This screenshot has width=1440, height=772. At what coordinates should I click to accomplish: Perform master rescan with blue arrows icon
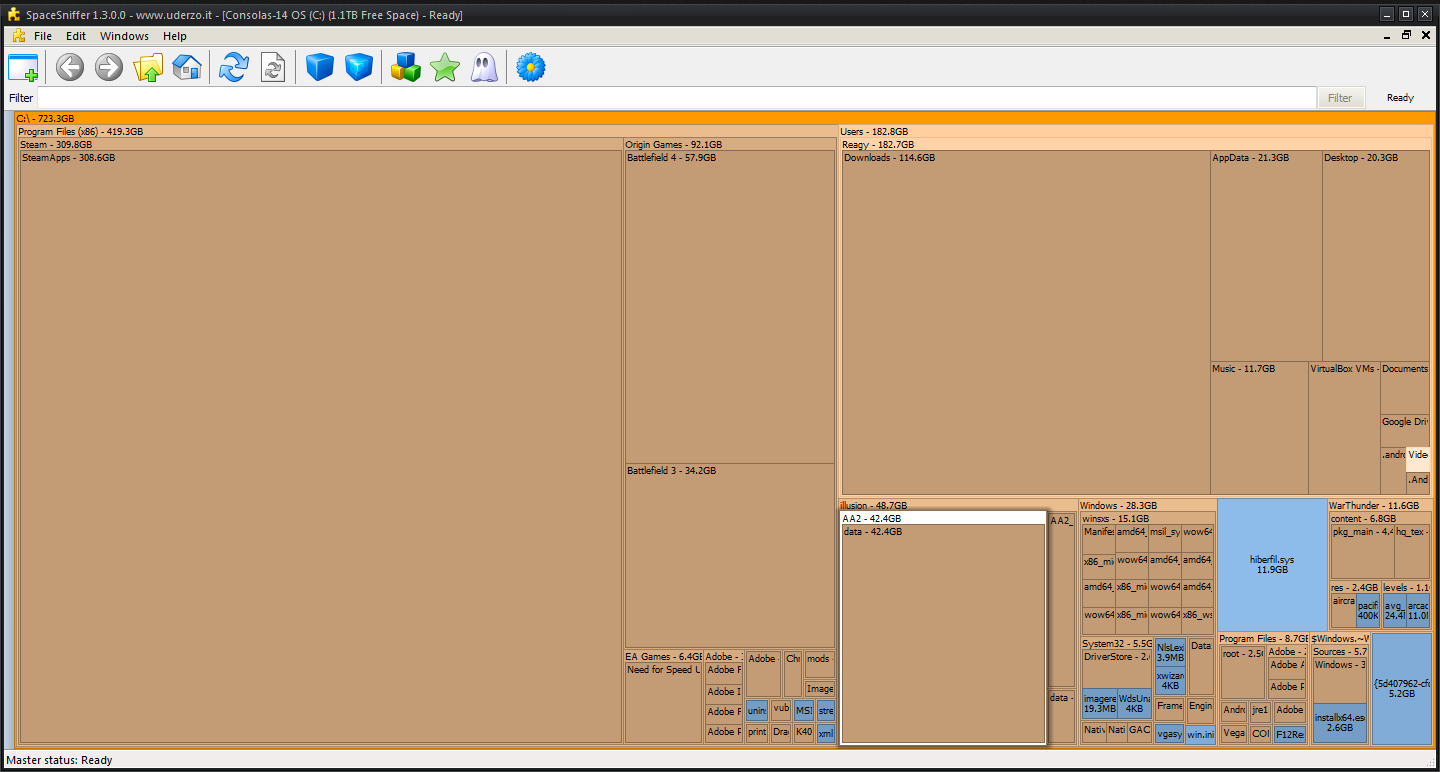point(233,68)
